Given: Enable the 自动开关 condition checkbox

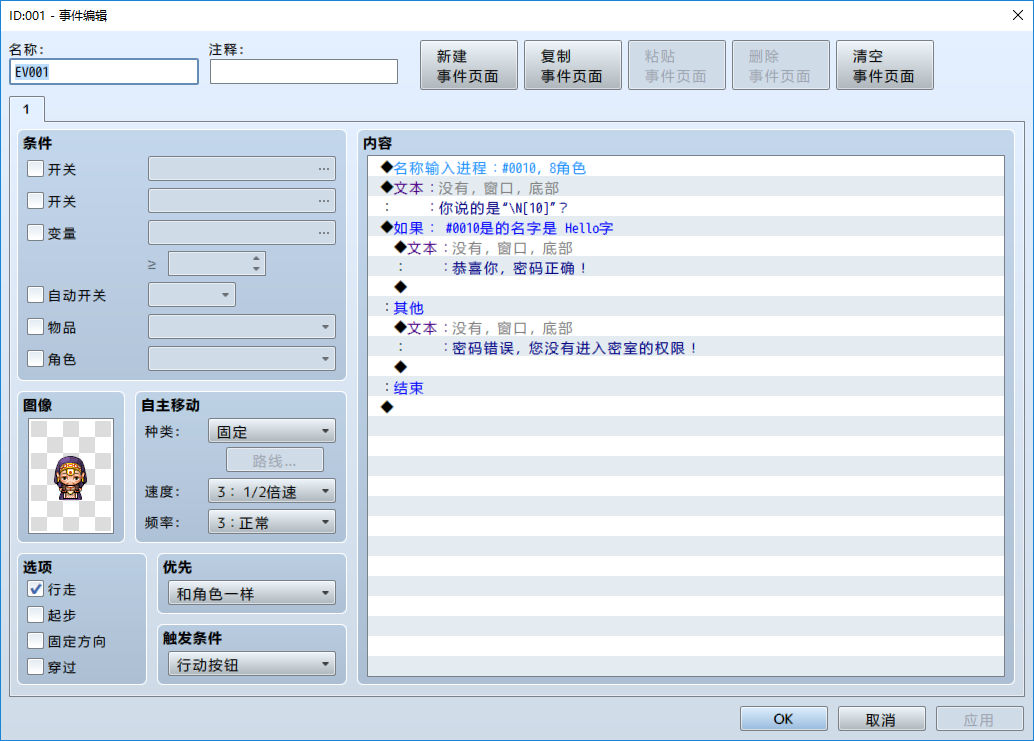Looking at the screenshot, I should click(36, 295).
